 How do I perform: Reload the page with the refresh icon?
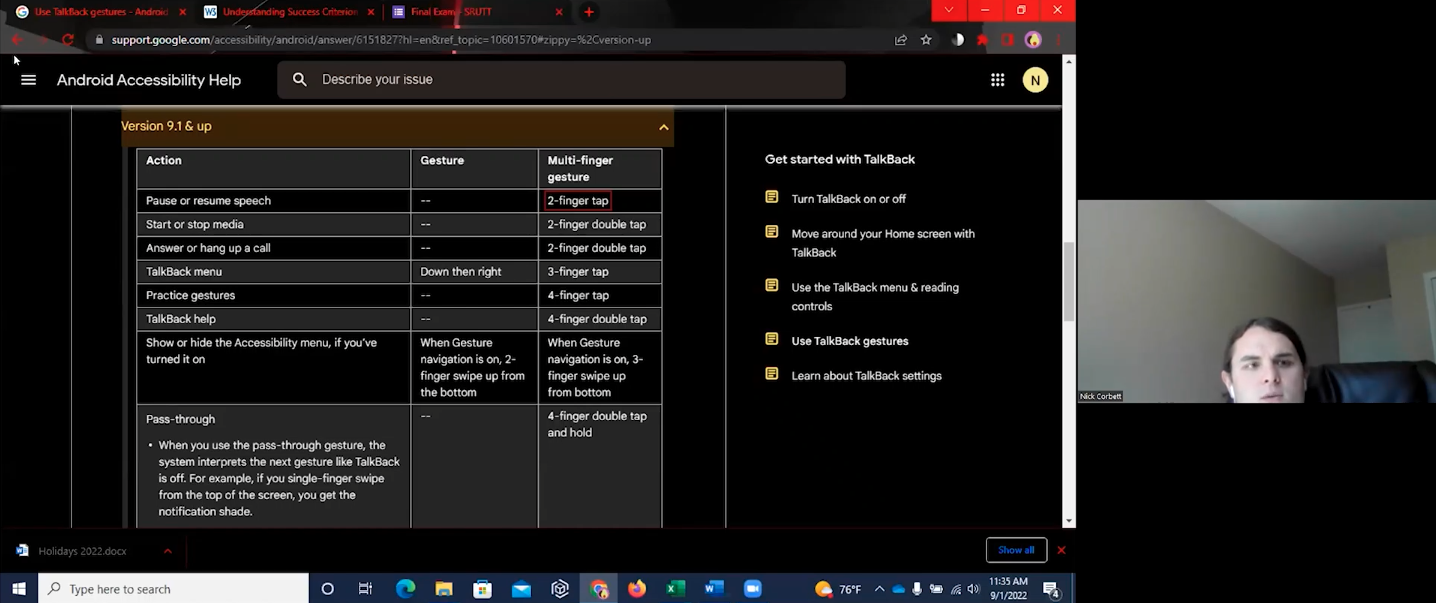[x=67, y=40]
